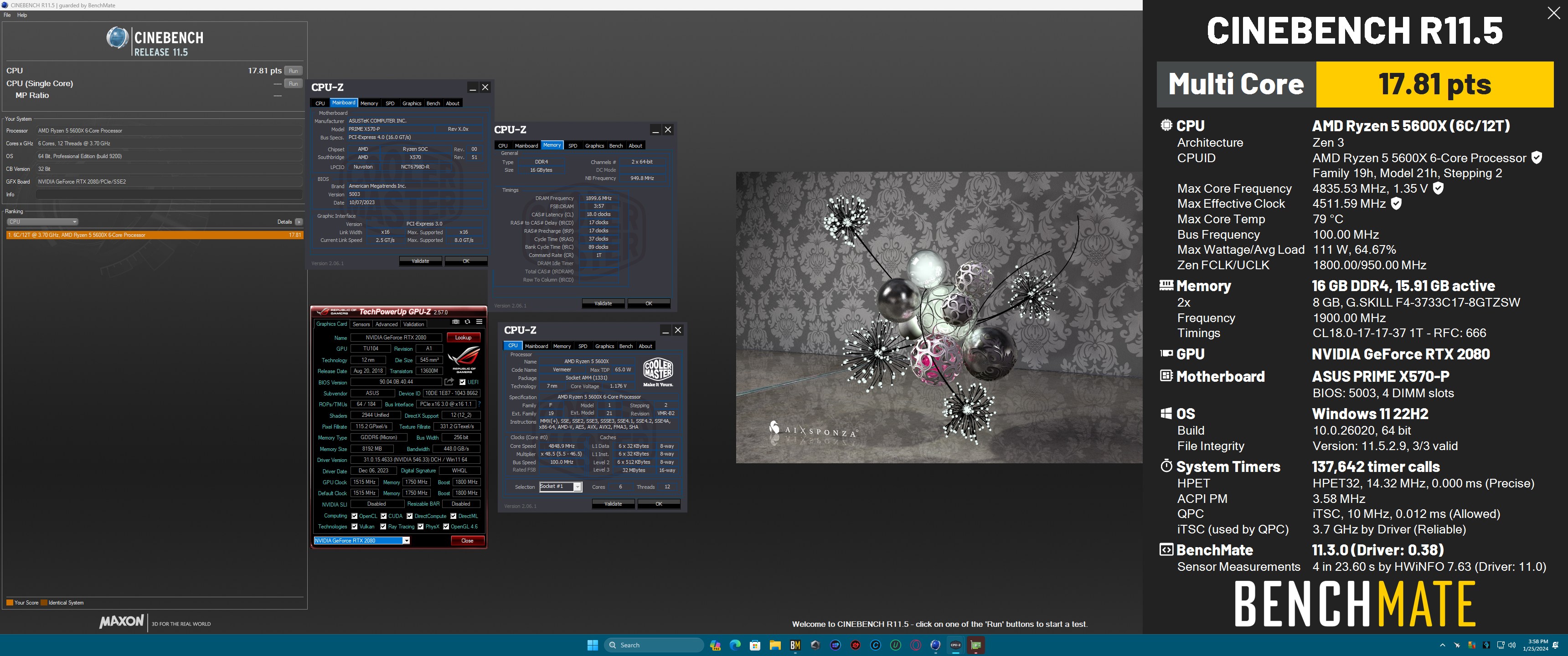Click Bus Interface question mark in GPU-Z
Image resolution: width=1568 pixels, height=656 pixels.
(479, 404)
